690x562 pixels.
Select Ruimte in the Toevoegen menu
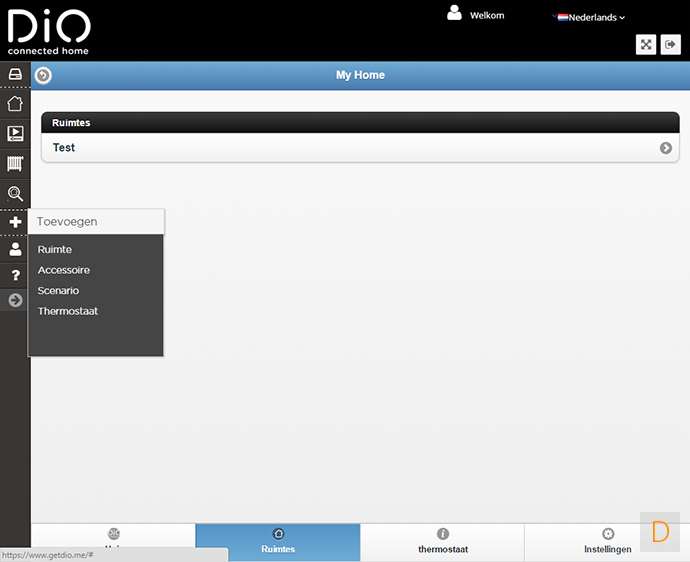[55, 250]
